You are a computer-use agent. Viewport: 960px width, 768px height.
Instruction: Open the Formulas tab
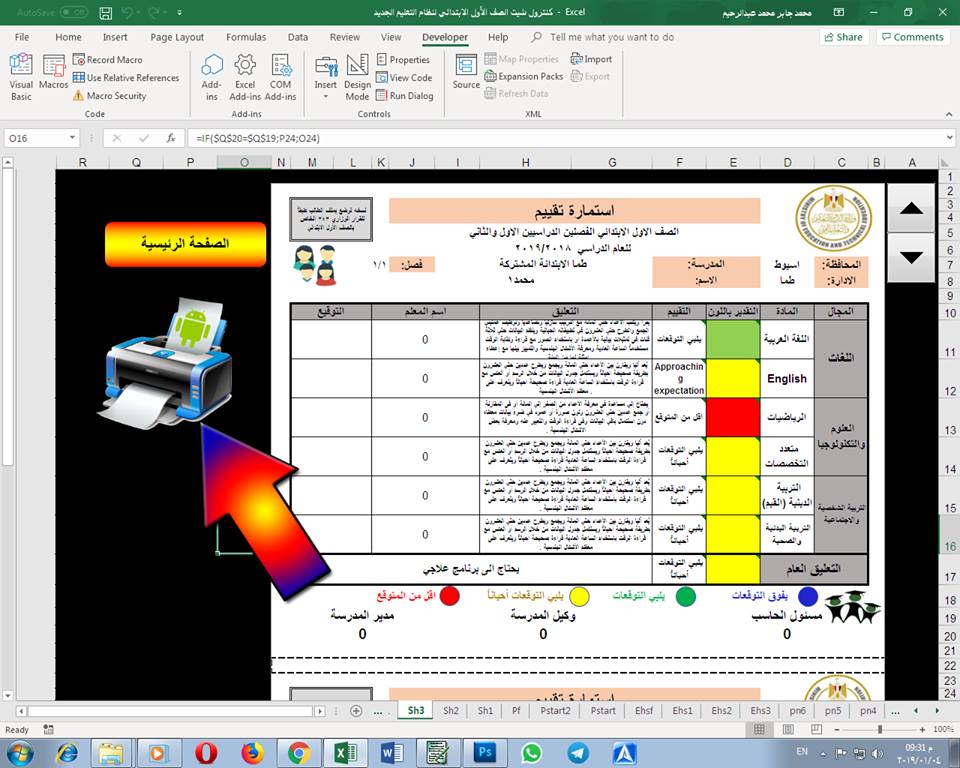[x=246, y=37]
